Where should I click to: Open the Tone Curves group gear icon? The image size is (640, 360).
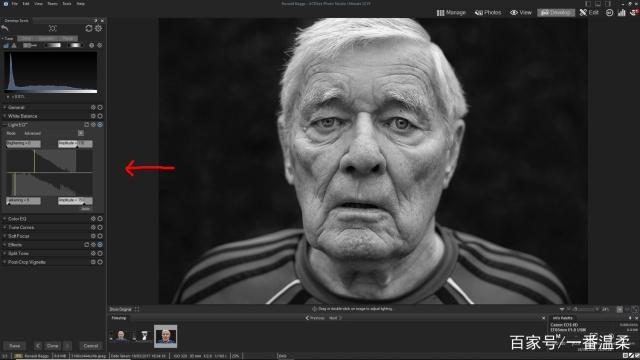[x=93, y=227]
